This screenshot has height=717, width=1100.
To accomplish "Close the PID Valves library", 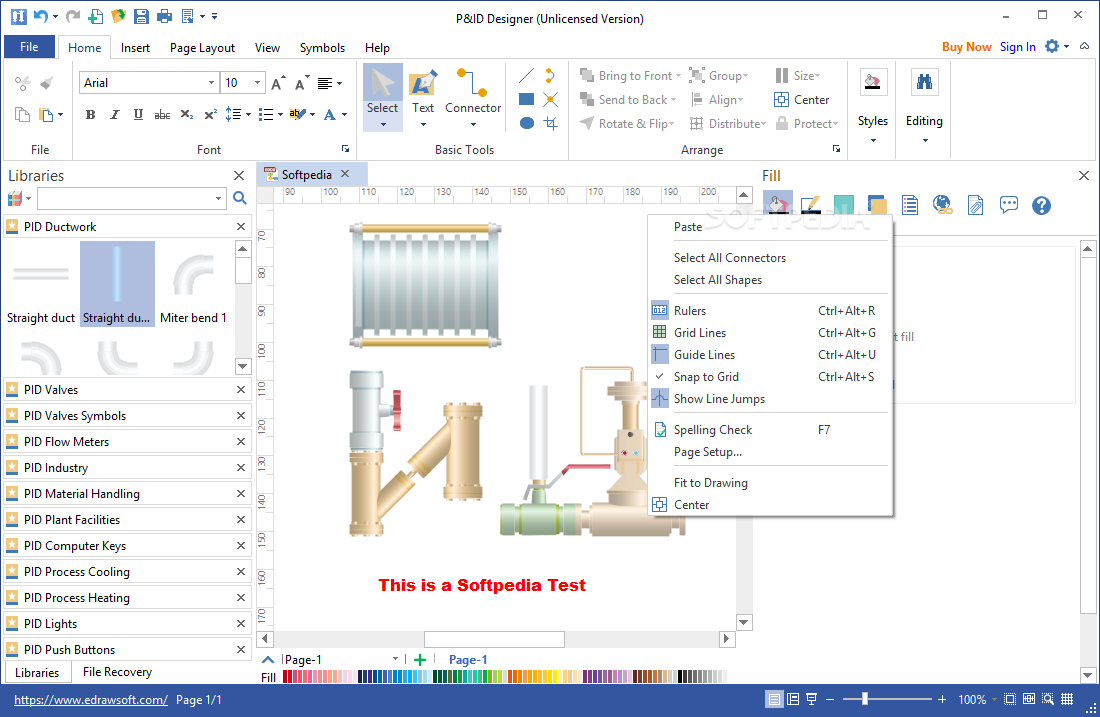I will tap(241, 389).
